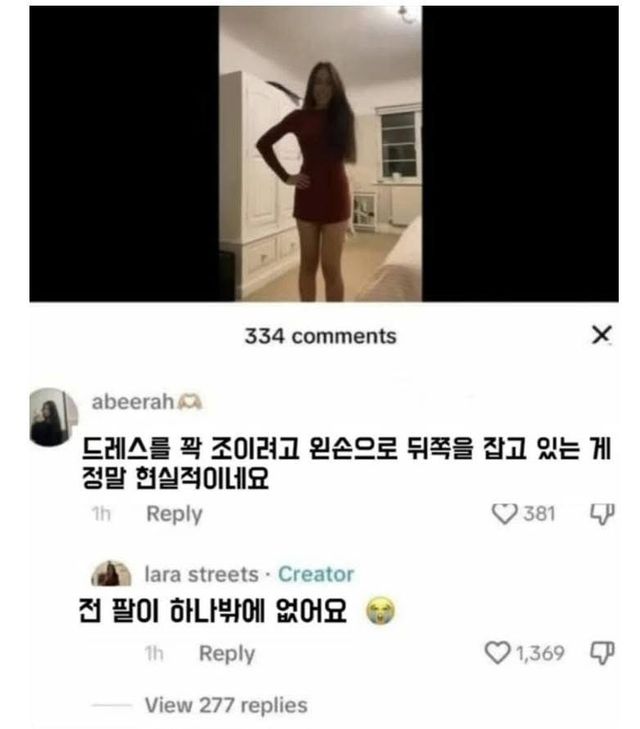Dislike abeerah's comment with the thumbs-down icon
640x729 pixels.
coord(602,514)
